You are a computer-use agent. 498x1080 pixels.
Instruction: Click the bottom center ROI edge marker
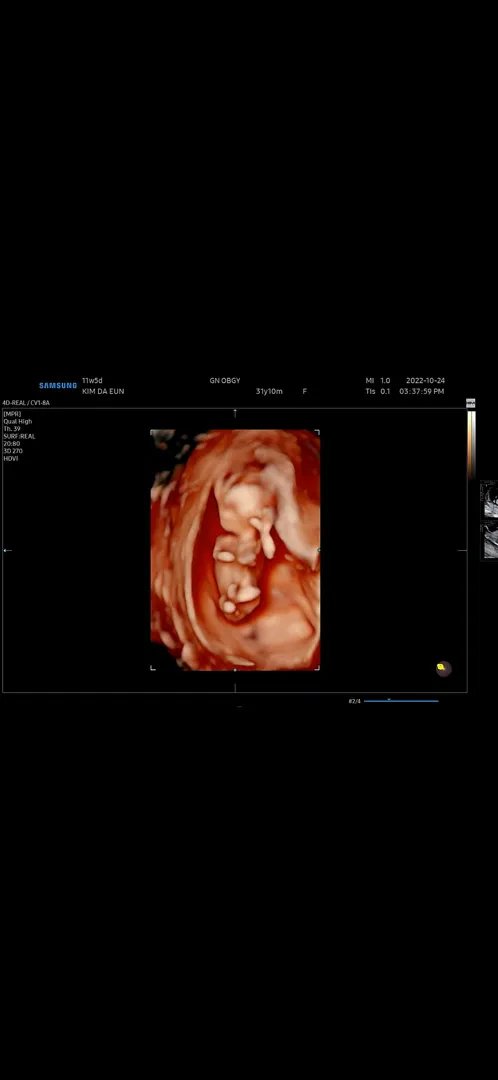click(x=235, y=669)
